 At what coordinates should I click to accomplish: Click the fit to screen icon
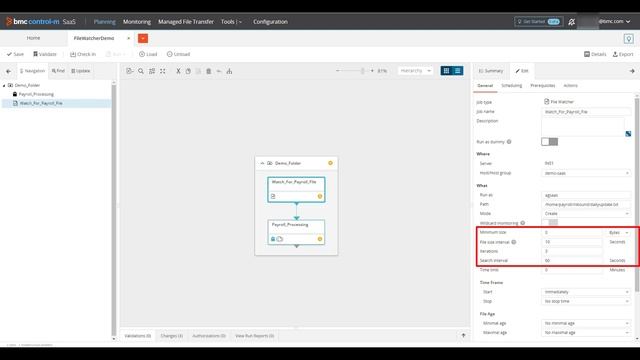(162, 71)
